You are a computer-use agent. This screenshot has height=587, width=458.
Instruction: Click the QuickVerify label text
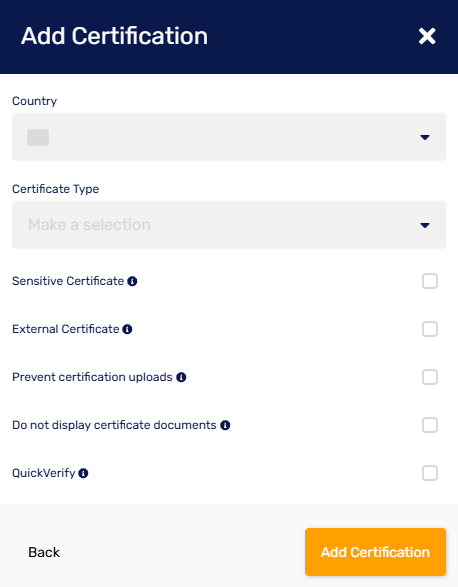[x=43, y=473]
